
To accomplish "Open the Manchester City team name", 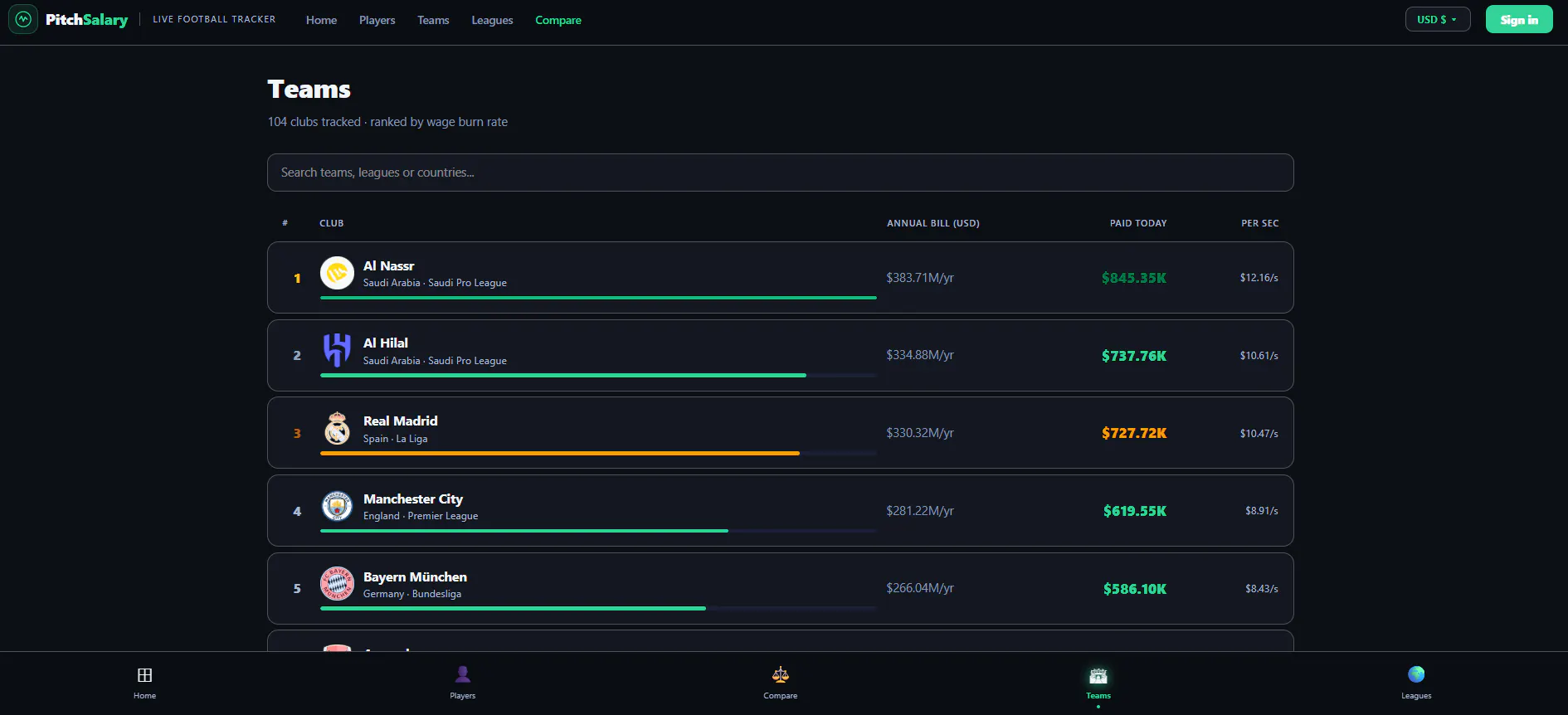I will pos(413,499).
